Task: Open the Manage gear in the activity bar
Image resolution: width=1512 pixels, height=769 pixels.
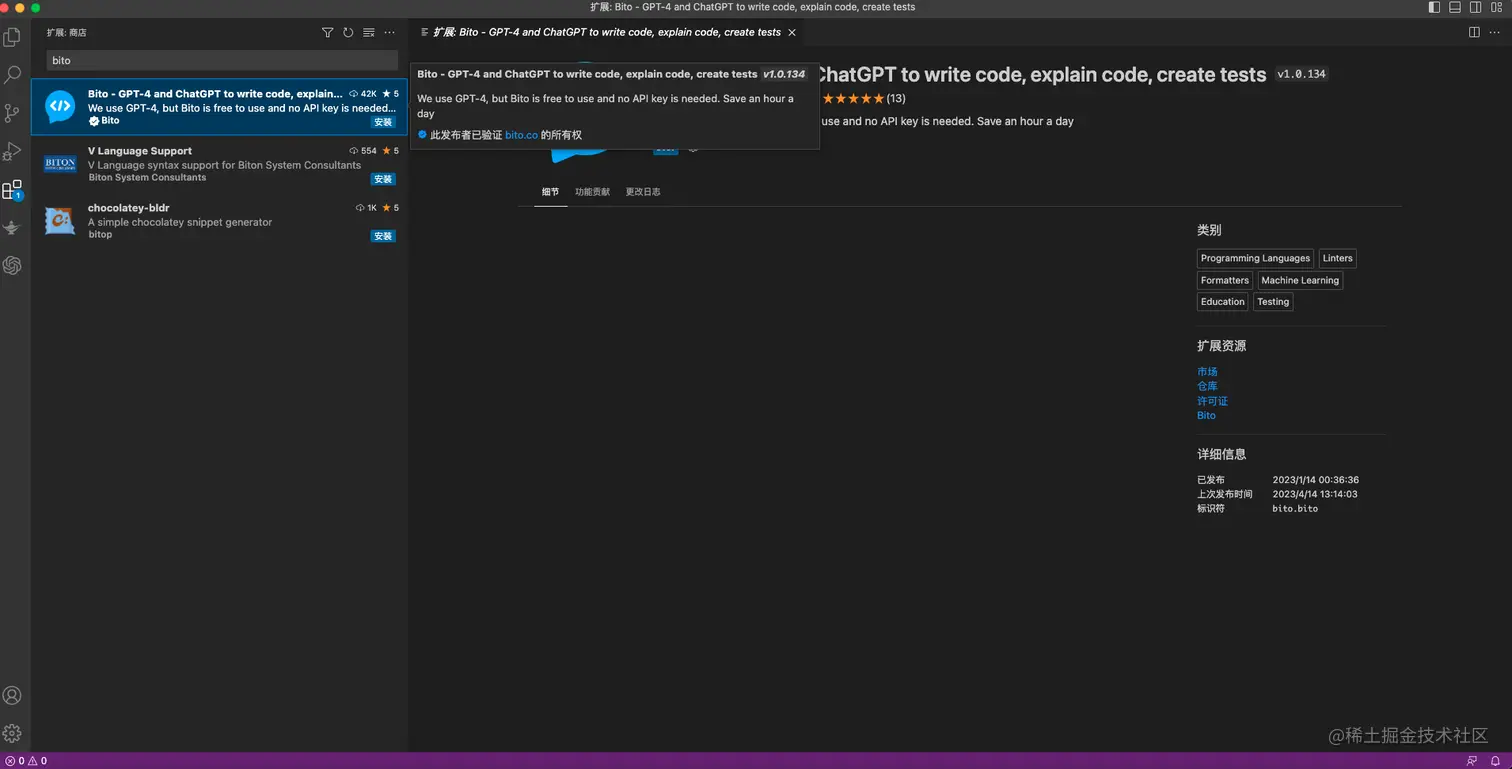Action: point(12,733)
